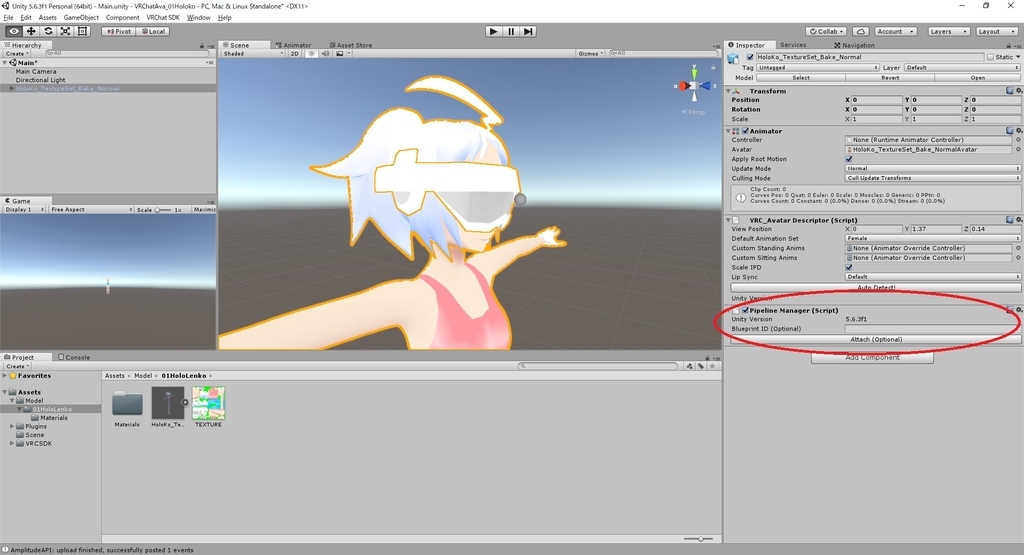Collapse the Transform component
This screenshot has width=1024, height=555.
(728, 91)
